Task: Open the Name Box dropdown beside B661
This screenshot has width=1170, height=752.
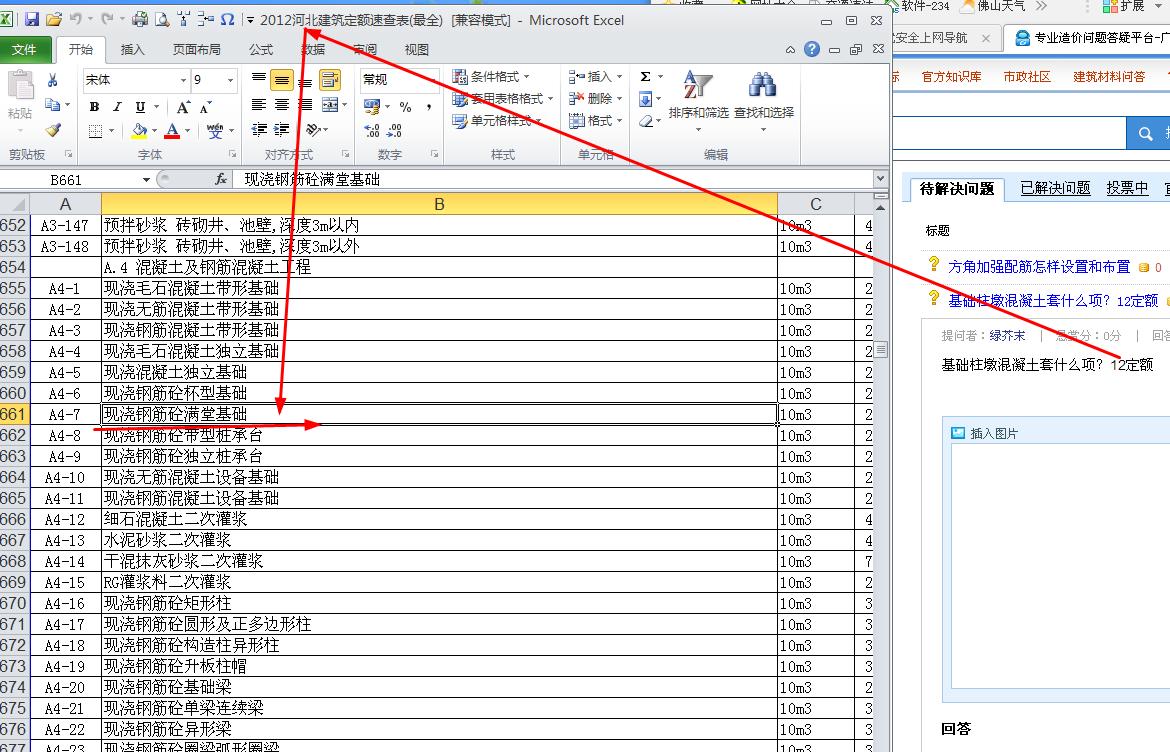Action: (x=146, y=180)
